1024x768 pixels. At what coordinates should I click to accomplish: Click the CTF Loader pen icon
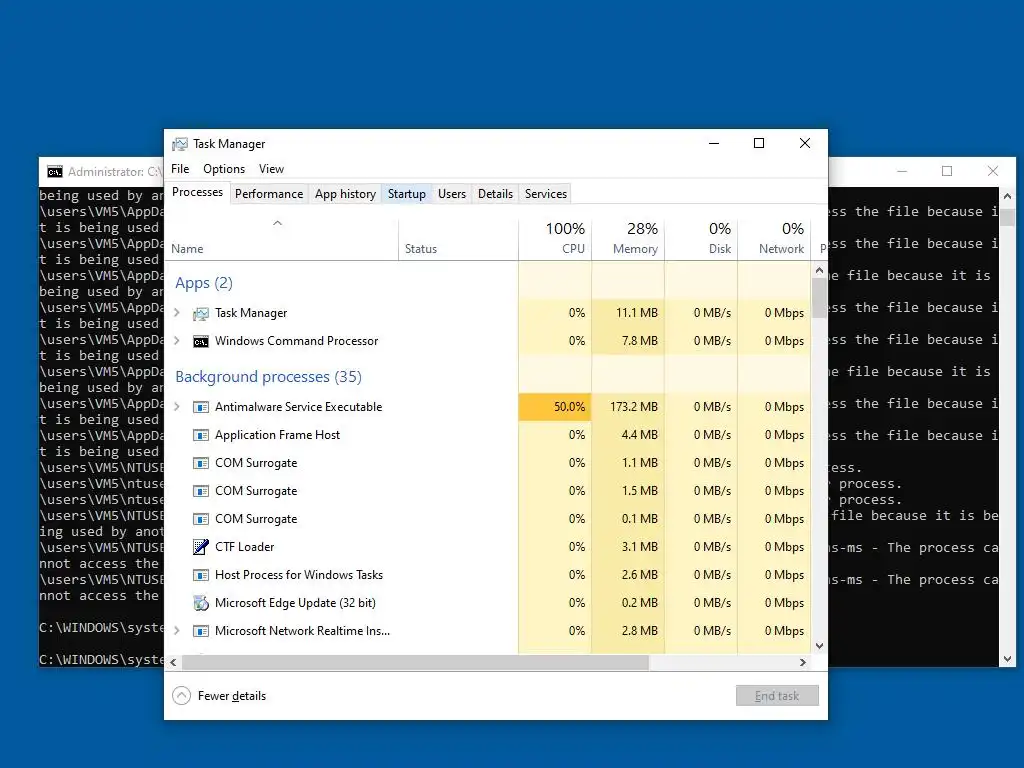click(x=200, y=547)
